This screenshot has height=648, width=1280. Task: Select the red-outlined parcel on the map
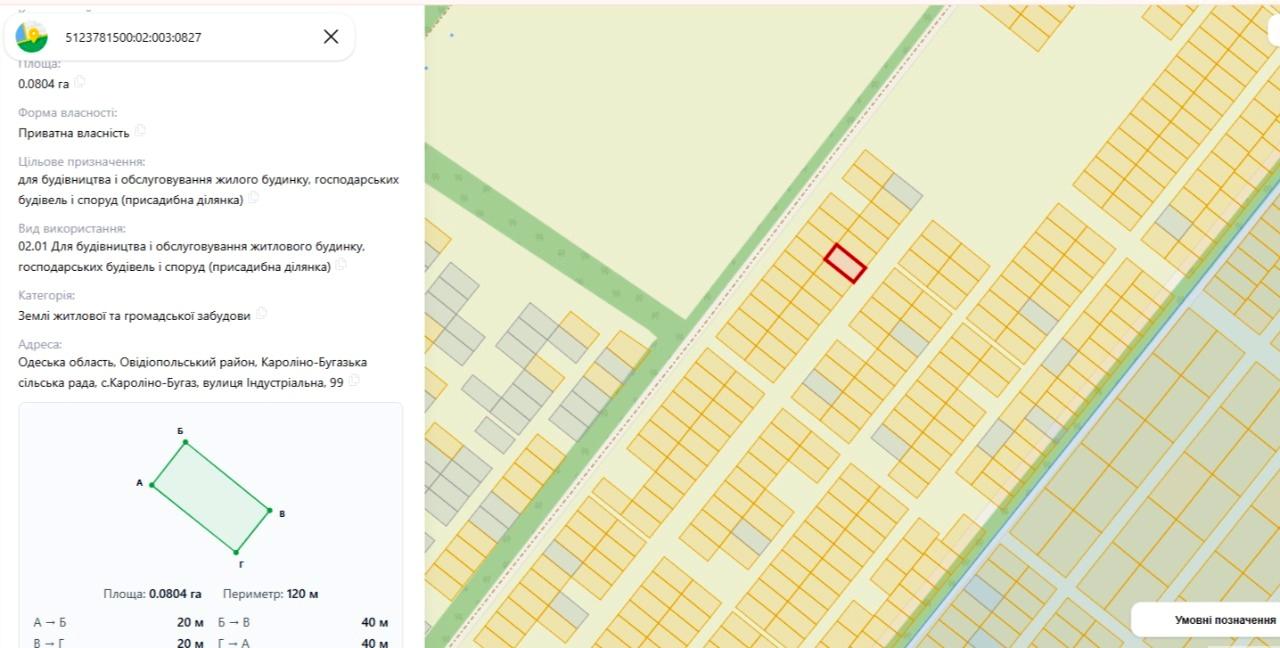pyautogui.click(x=845, y=263)
